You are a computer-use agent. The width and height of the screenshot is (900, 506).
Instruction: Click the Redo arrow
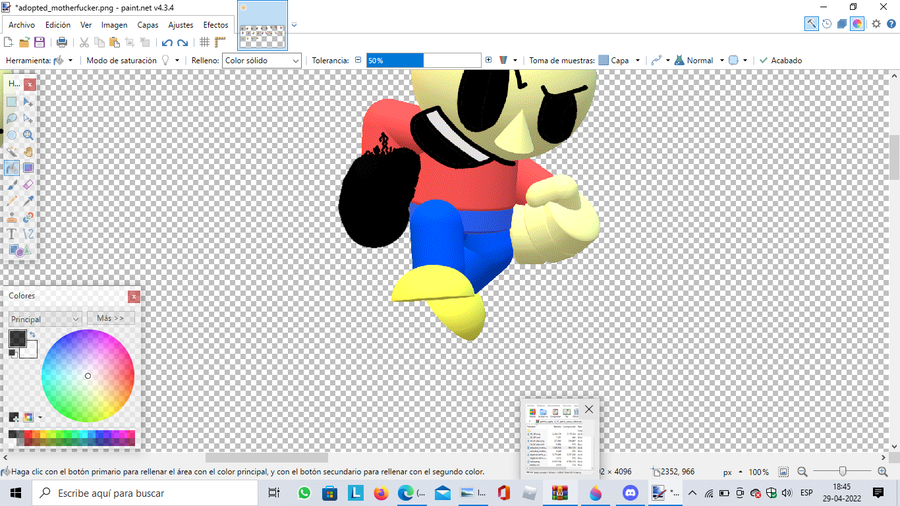coord(183,42)
